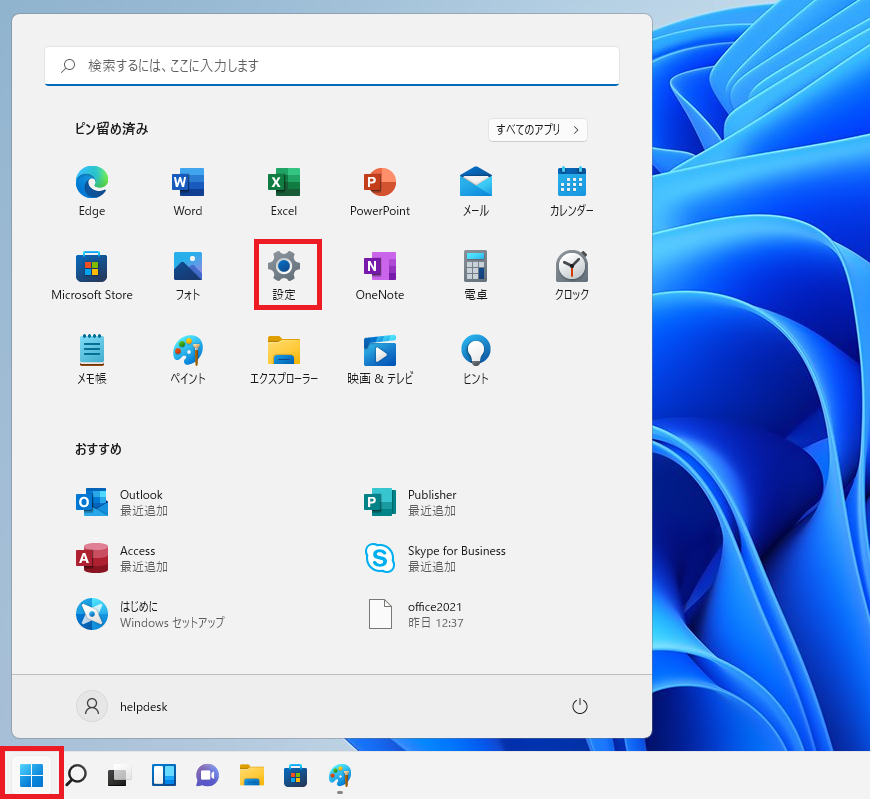
Task: Start PowerPoint from the Start menu
Action: (x=380, y=191)
